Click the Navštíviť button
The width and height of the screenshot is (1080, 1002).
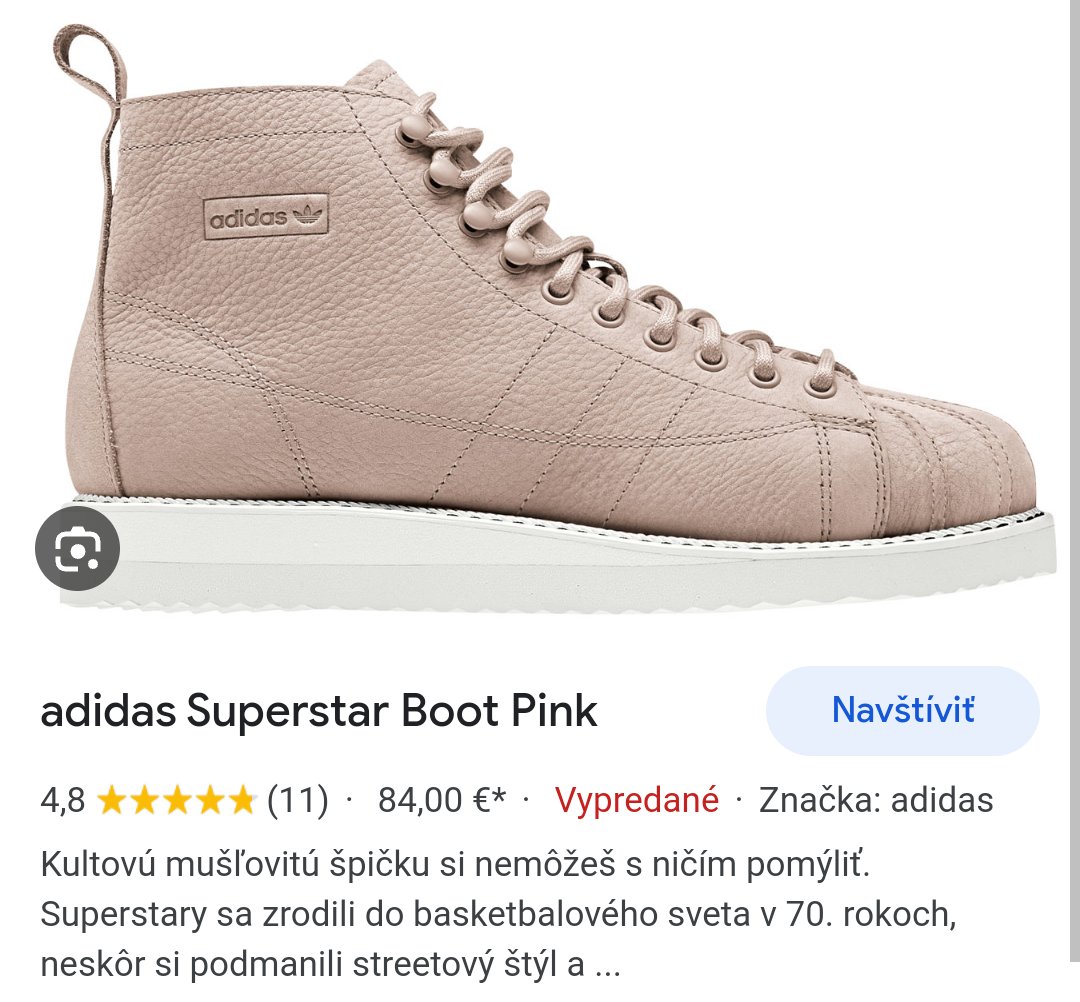coord(902,711)
